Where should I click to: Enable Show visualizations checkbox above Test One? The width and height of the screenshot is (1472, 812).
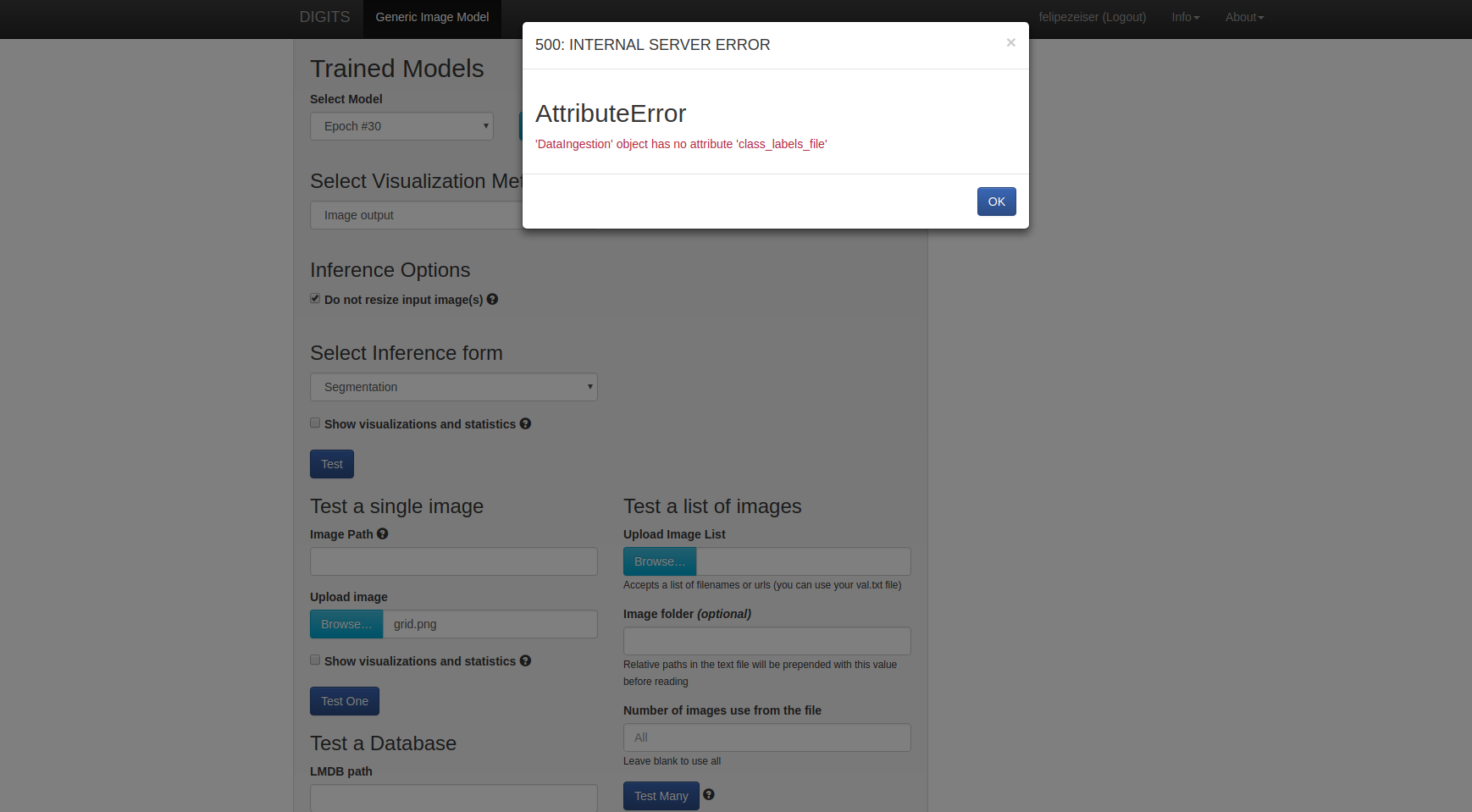point(315,660)
